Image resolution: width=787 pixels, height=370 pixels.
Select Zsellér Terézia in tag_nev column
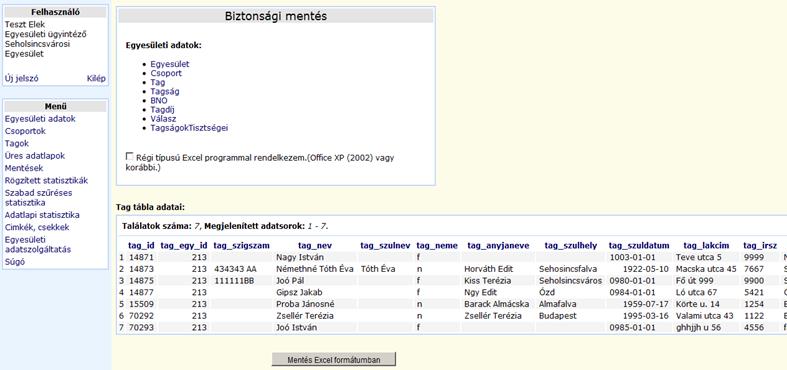[305, 316]
